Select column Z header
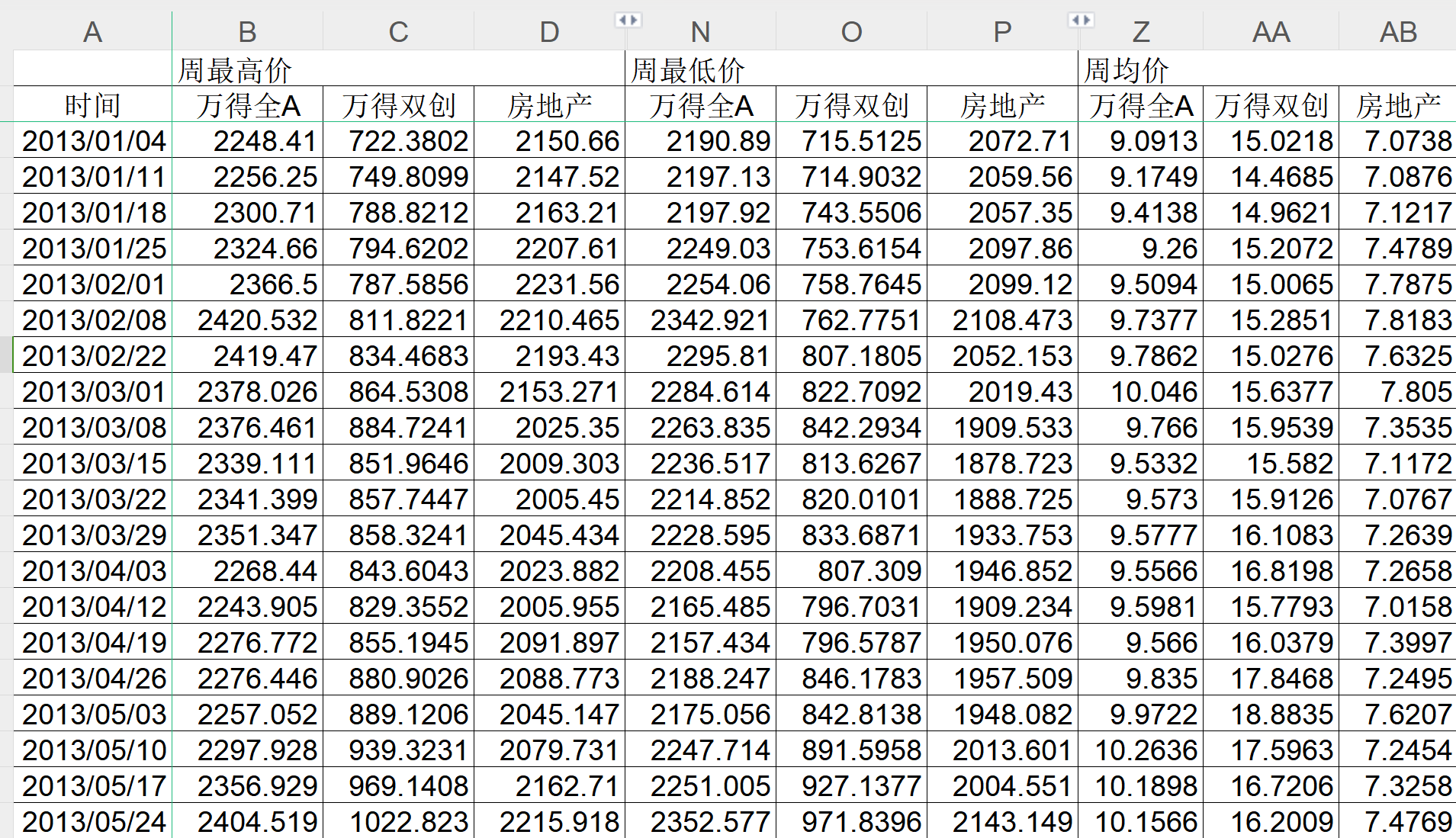 coord(1141,32)
